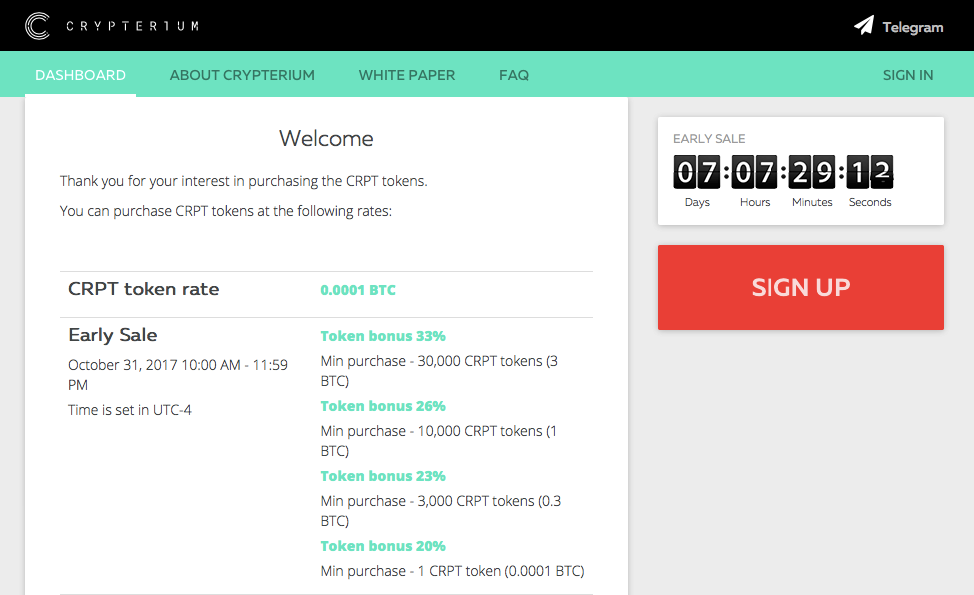
Task: Go to the FAQ tab
Action: tap(514, 75)
